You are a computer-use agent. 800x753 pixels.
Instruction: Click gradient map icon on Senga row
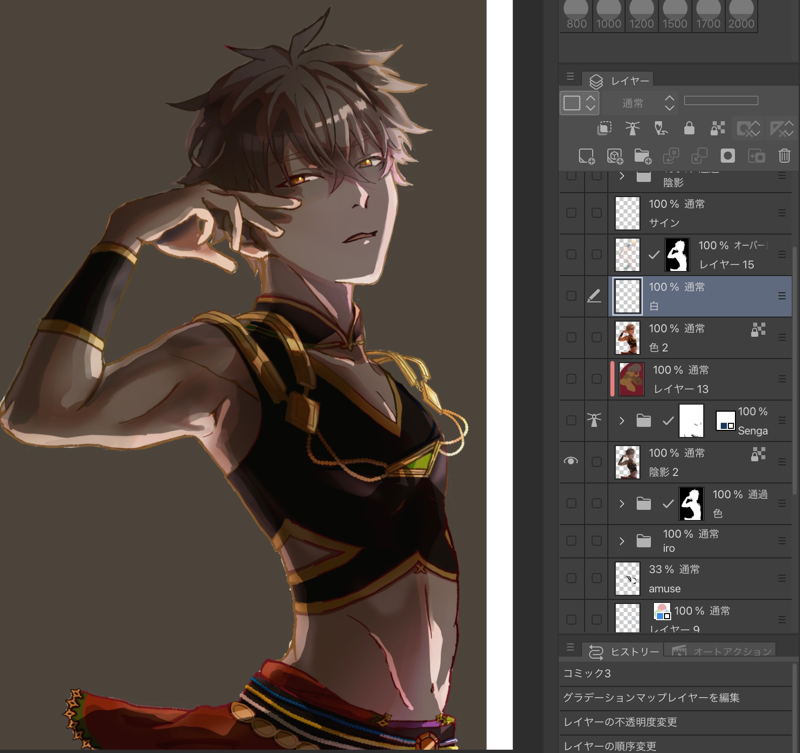(x=725, y=421)
